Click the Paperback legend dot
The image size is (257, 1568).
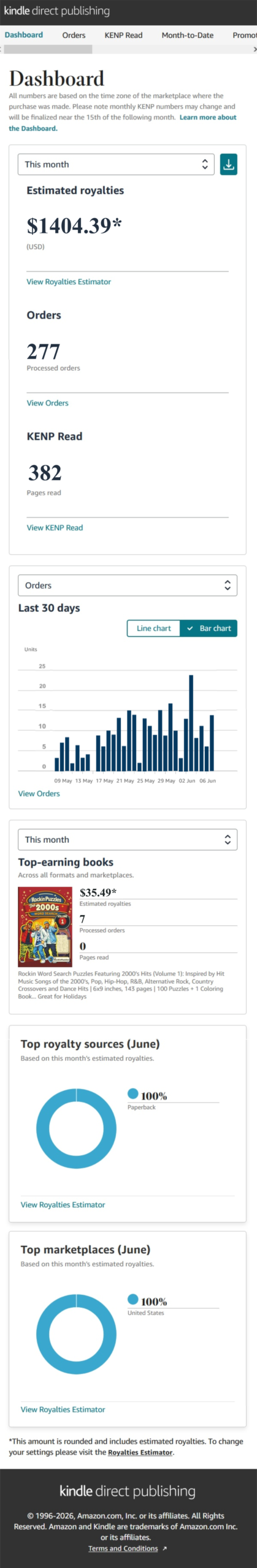(132, 1093)
